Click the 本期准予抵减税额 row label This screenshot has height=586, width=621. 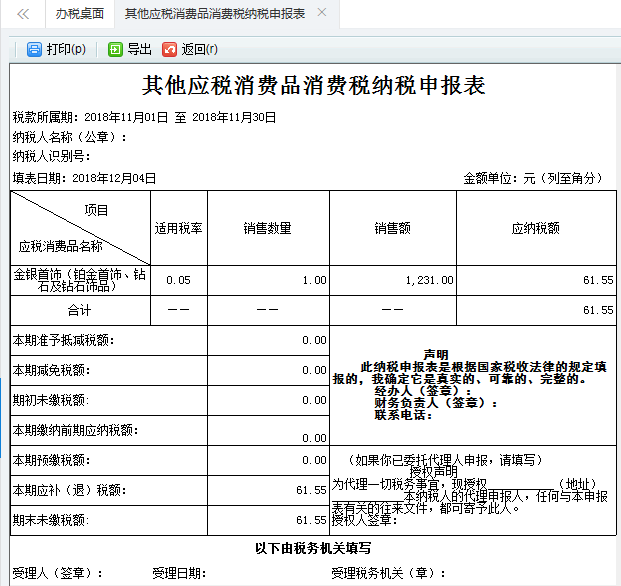tap(63, 340)
